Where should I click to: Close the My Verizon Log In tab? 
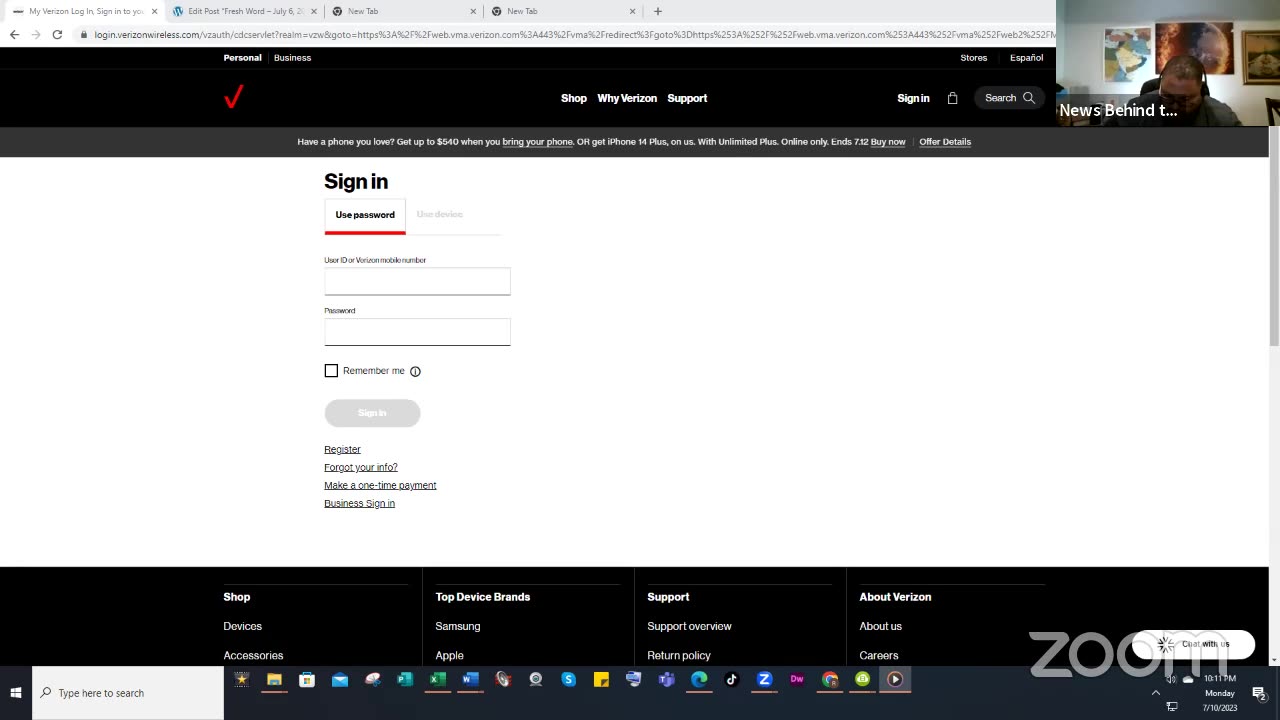point(154,11)
